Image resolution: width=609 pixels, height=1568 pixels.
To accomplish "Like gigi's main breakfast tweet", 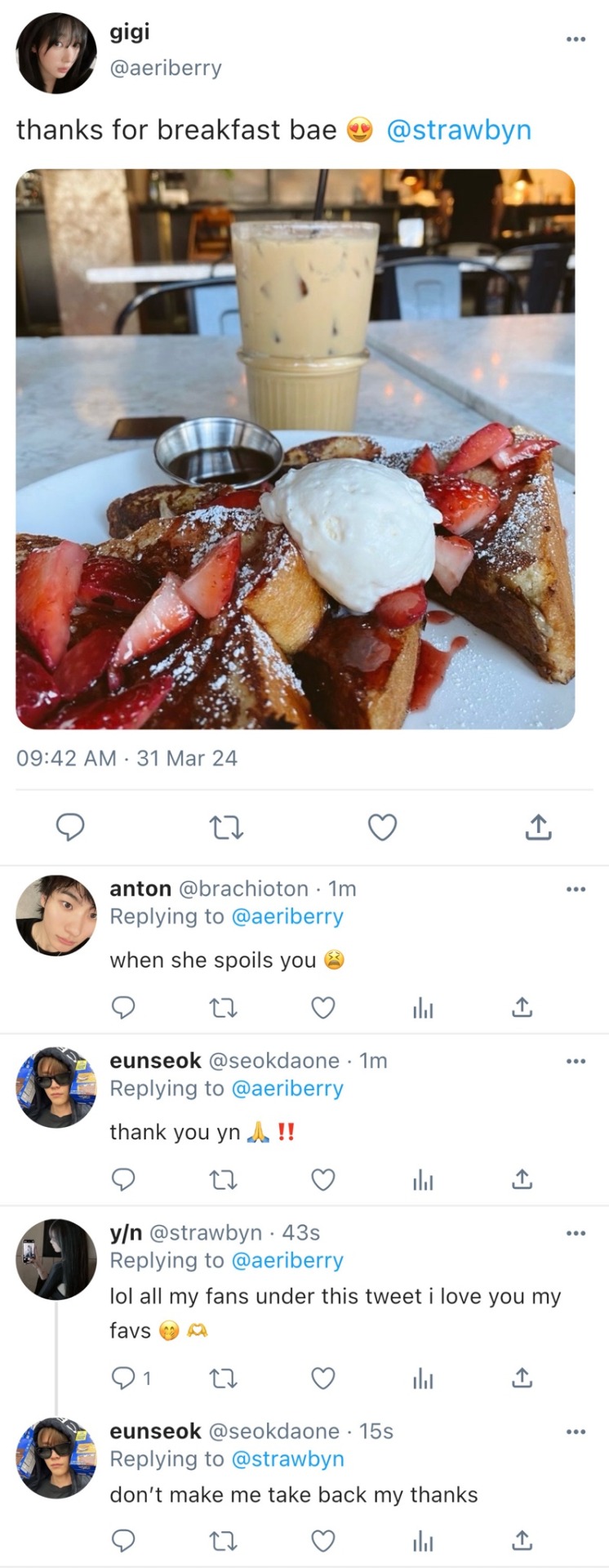I will pyautogui.click(x=382, y=827).
